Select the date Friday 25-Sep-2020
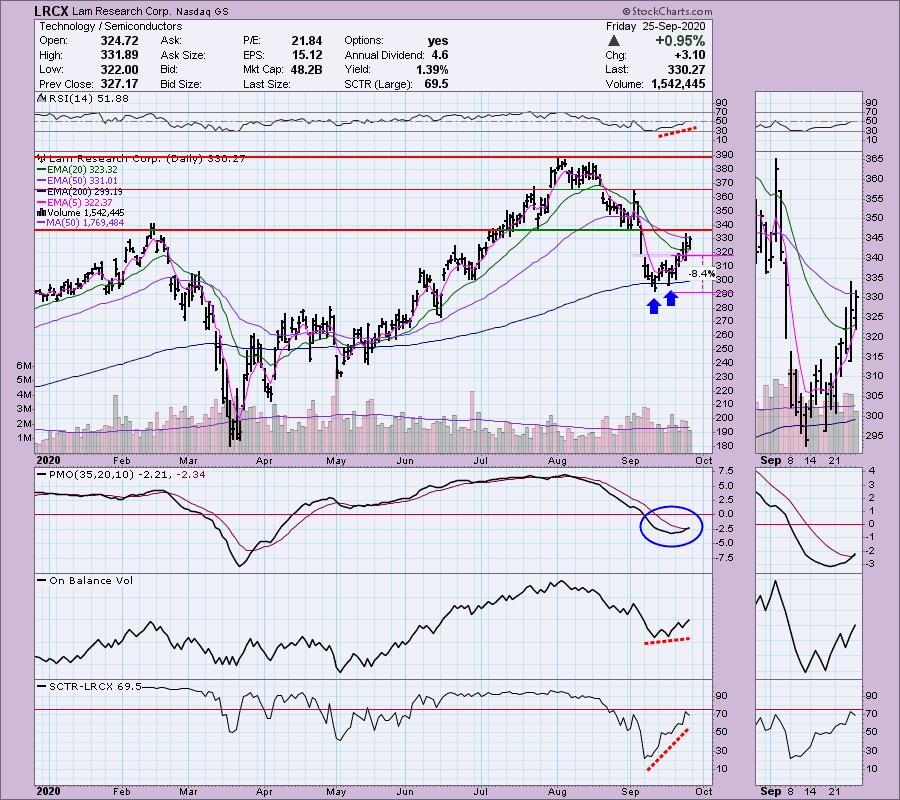Screen dimensions: 900x800 tap(655, 26)
